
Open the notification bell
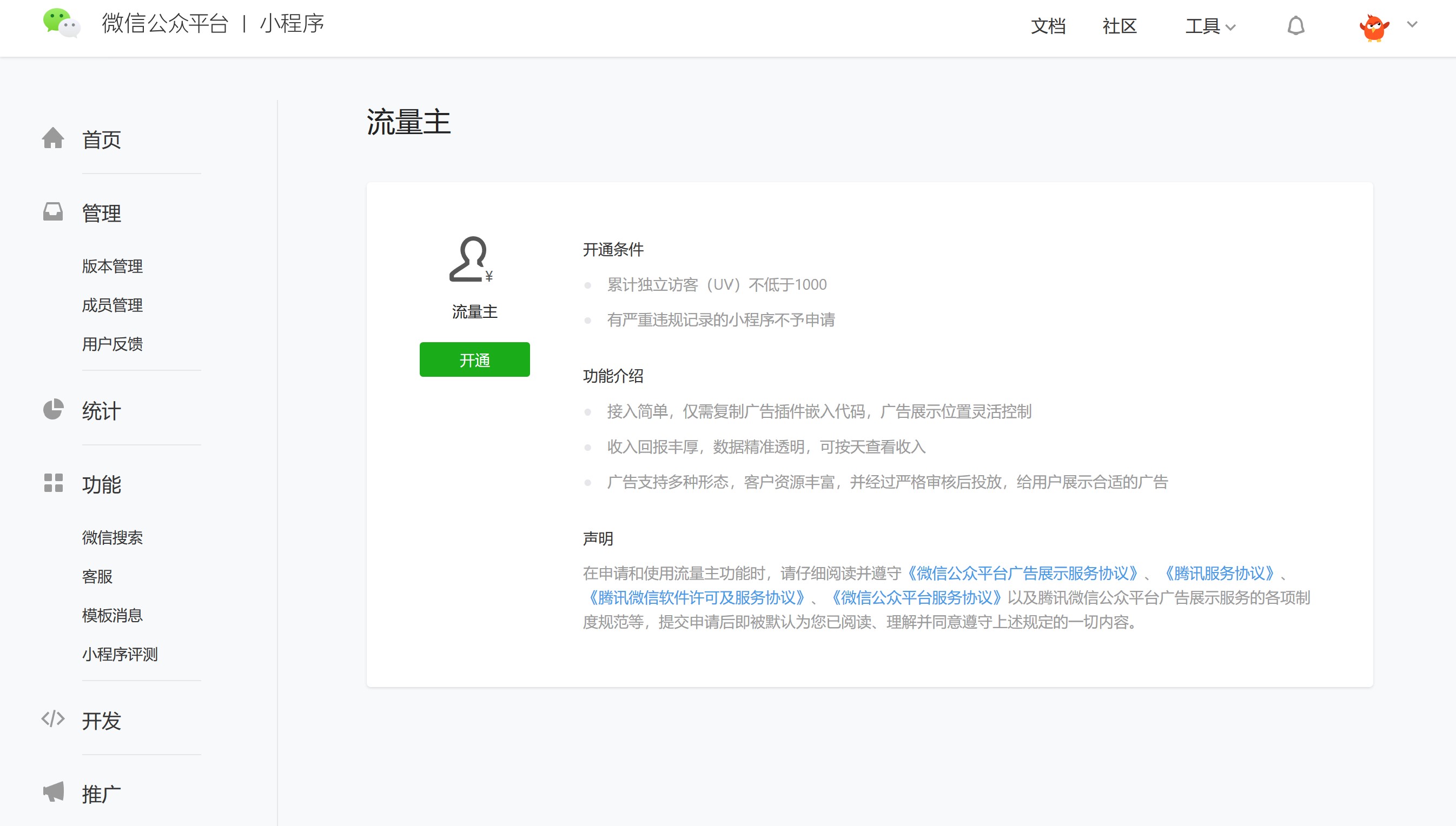pos(1296,25)
